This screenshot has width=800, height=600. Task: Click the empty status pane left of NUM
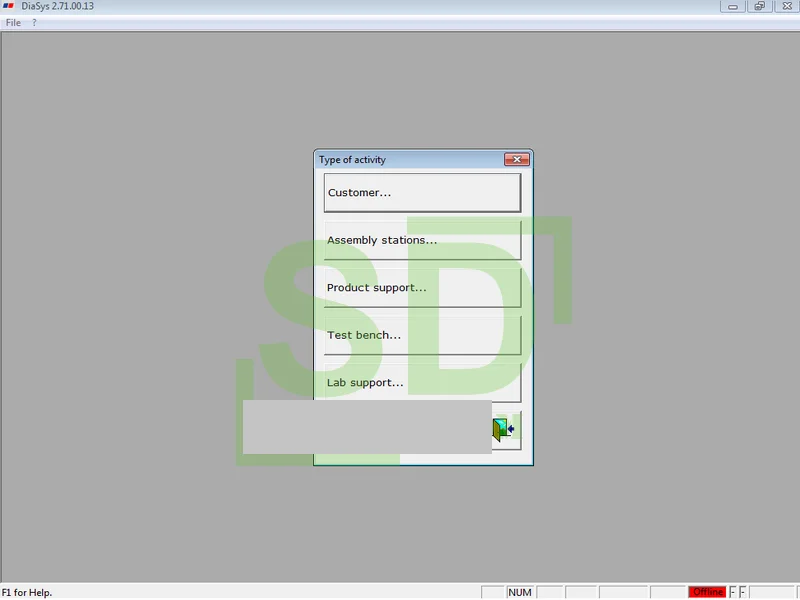[492, 592]
